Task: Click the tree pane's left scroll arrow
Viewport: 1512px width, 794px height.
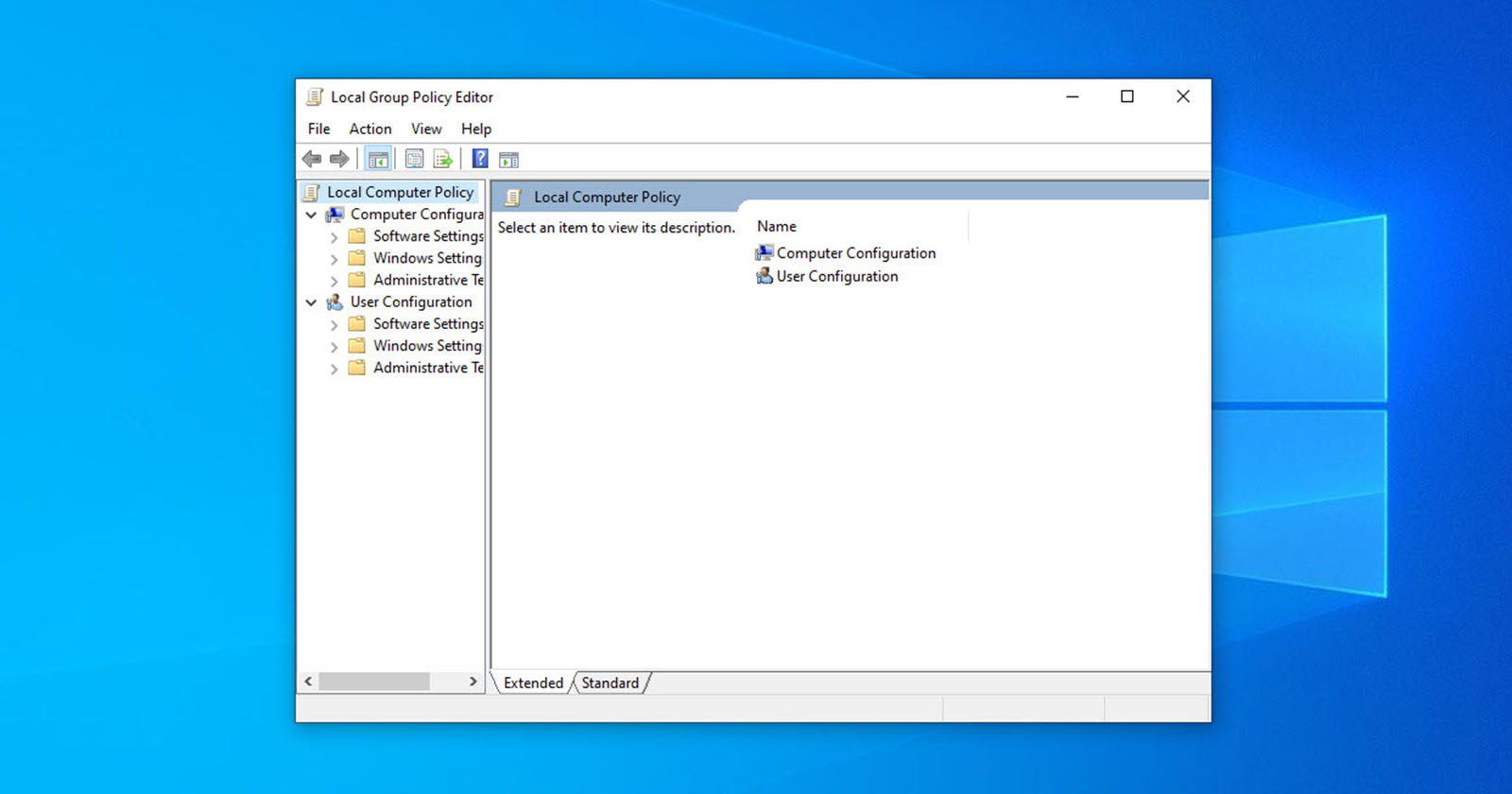Action: [x=308, y=682]
